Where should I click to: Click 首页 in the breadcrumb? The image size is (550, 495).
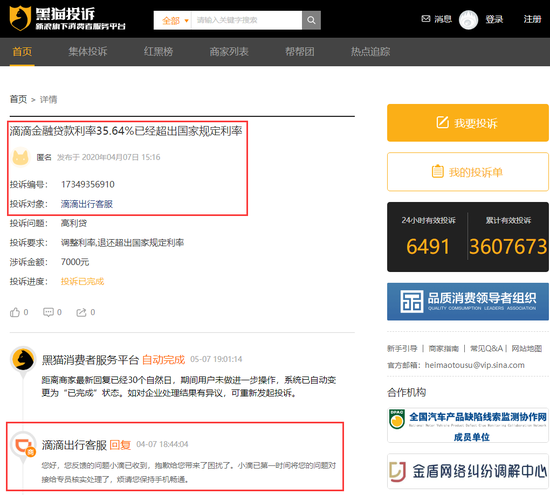pyautogui.click(x=18, y=99)
